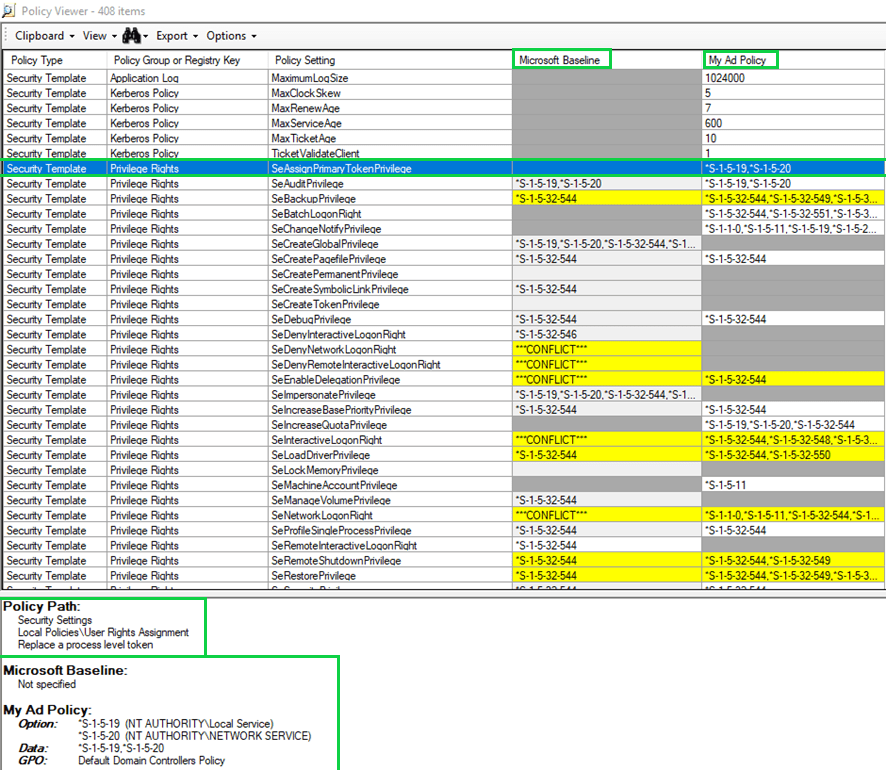Select the highlighted SeAssignPrimaryTokenPrivilege row
Screen dimensions: 886x770
coord(340,169)
